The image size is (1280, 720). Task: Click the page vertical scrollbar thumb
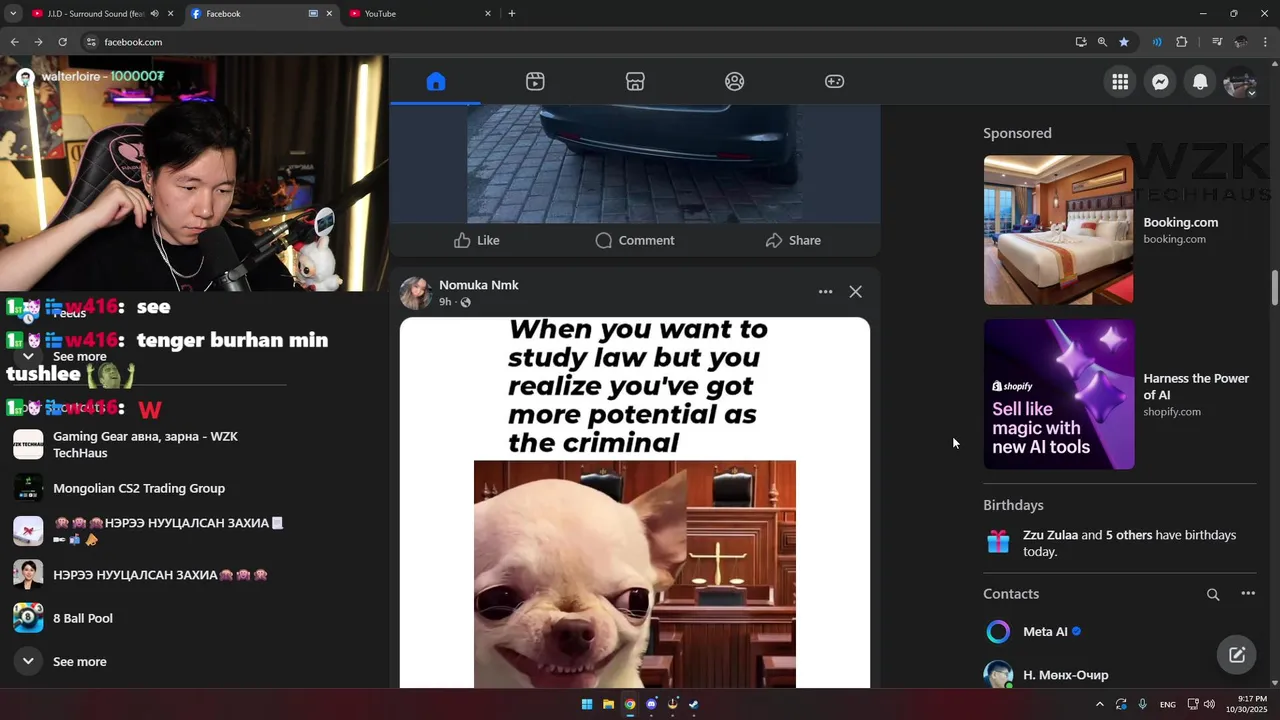(x=1274, y=288)
